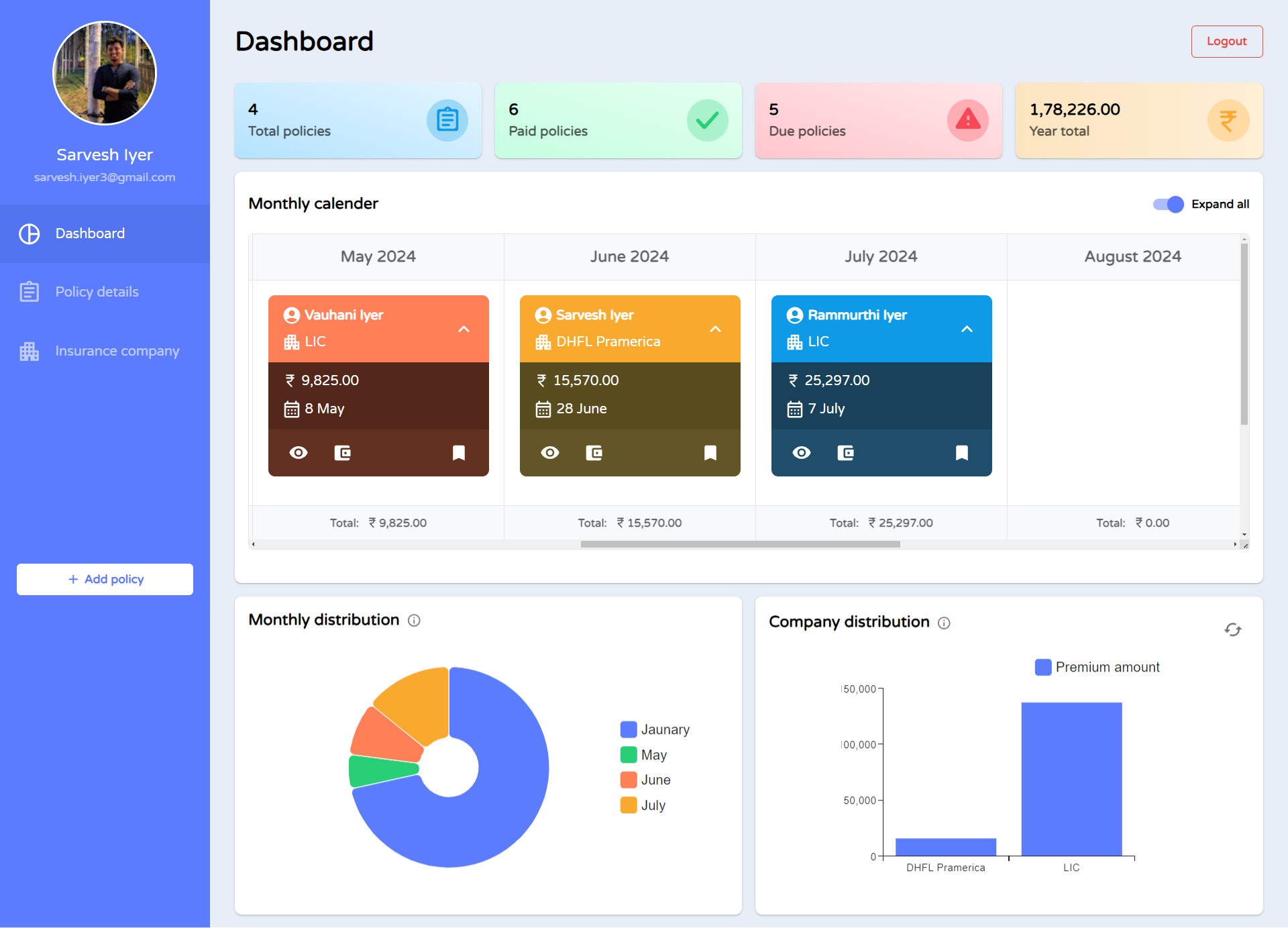Viewport: 1288px width, 928px height.
Task: Click info icon beside Monthly distribution
Action: point(414,620)
